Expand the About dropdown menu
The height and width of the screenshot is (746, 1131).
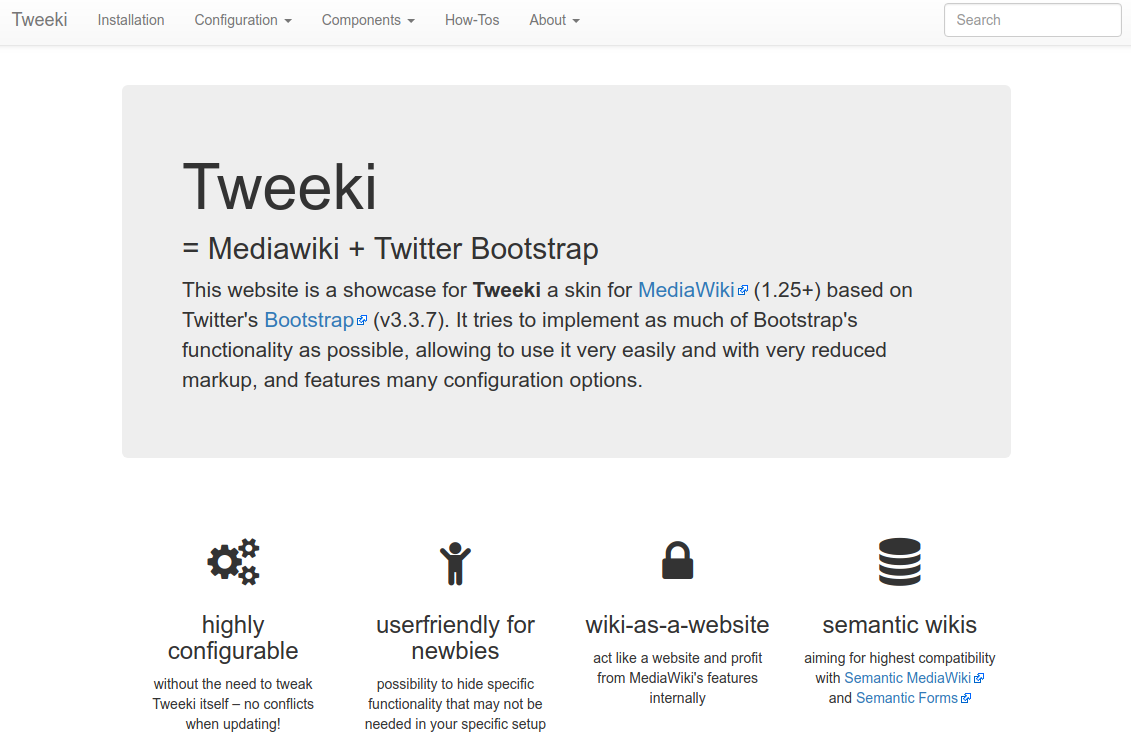coord(555,20)
